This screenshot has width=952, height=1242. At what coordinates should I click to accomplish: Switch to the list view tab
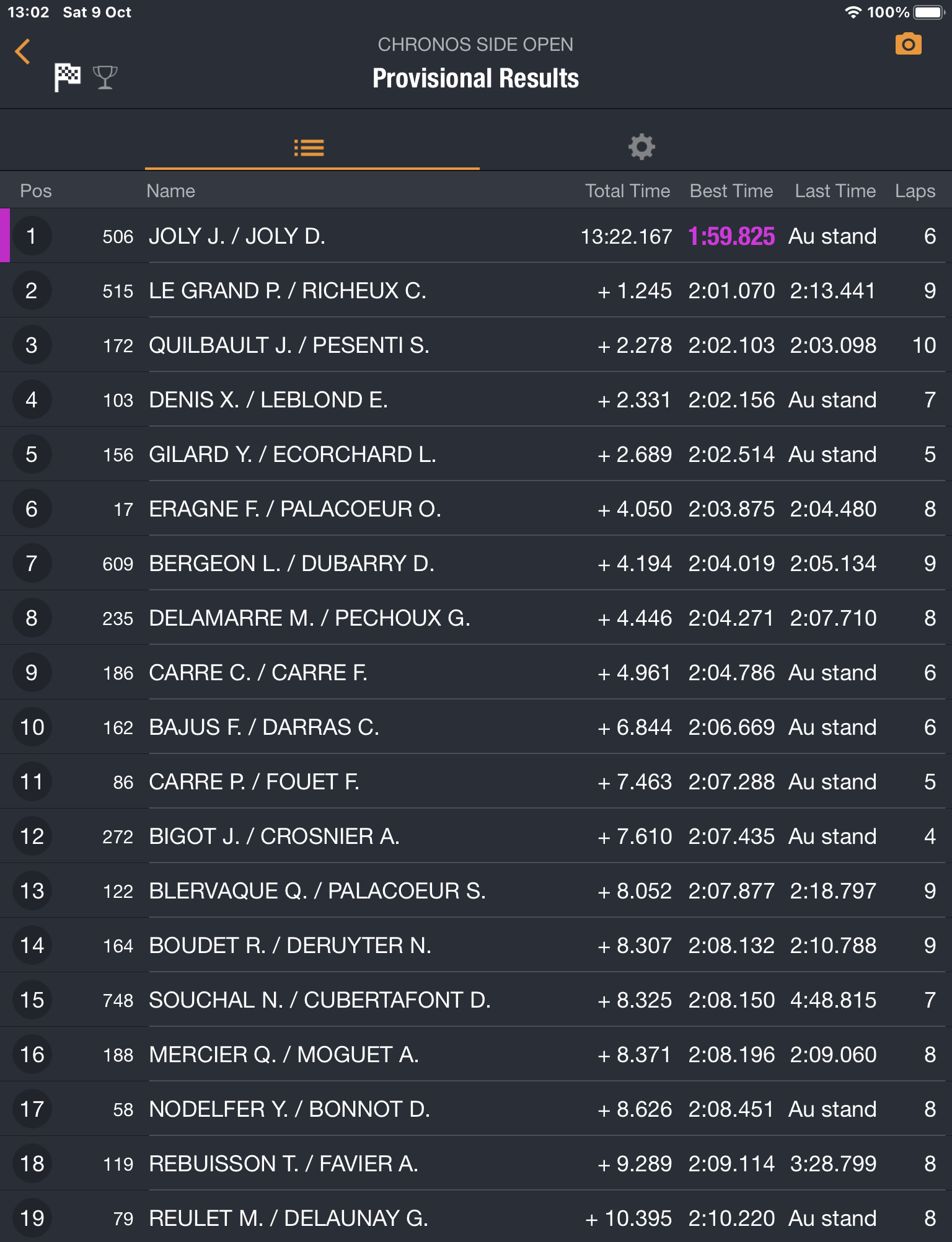[309, 148]
